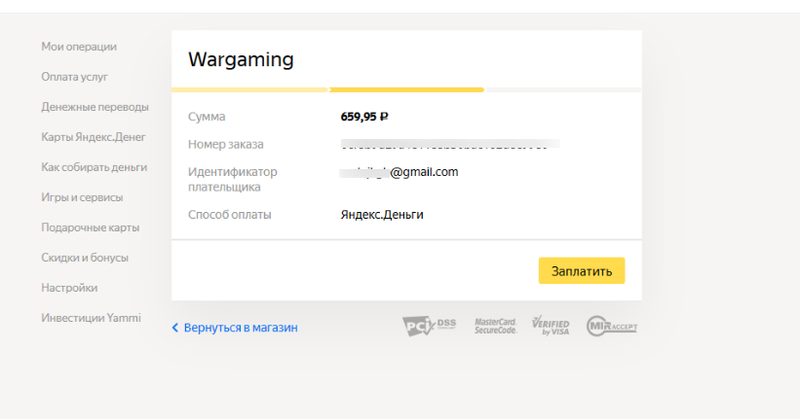800x419 pixels.
Task: Click the Сумма label
Action: [207, 117]
